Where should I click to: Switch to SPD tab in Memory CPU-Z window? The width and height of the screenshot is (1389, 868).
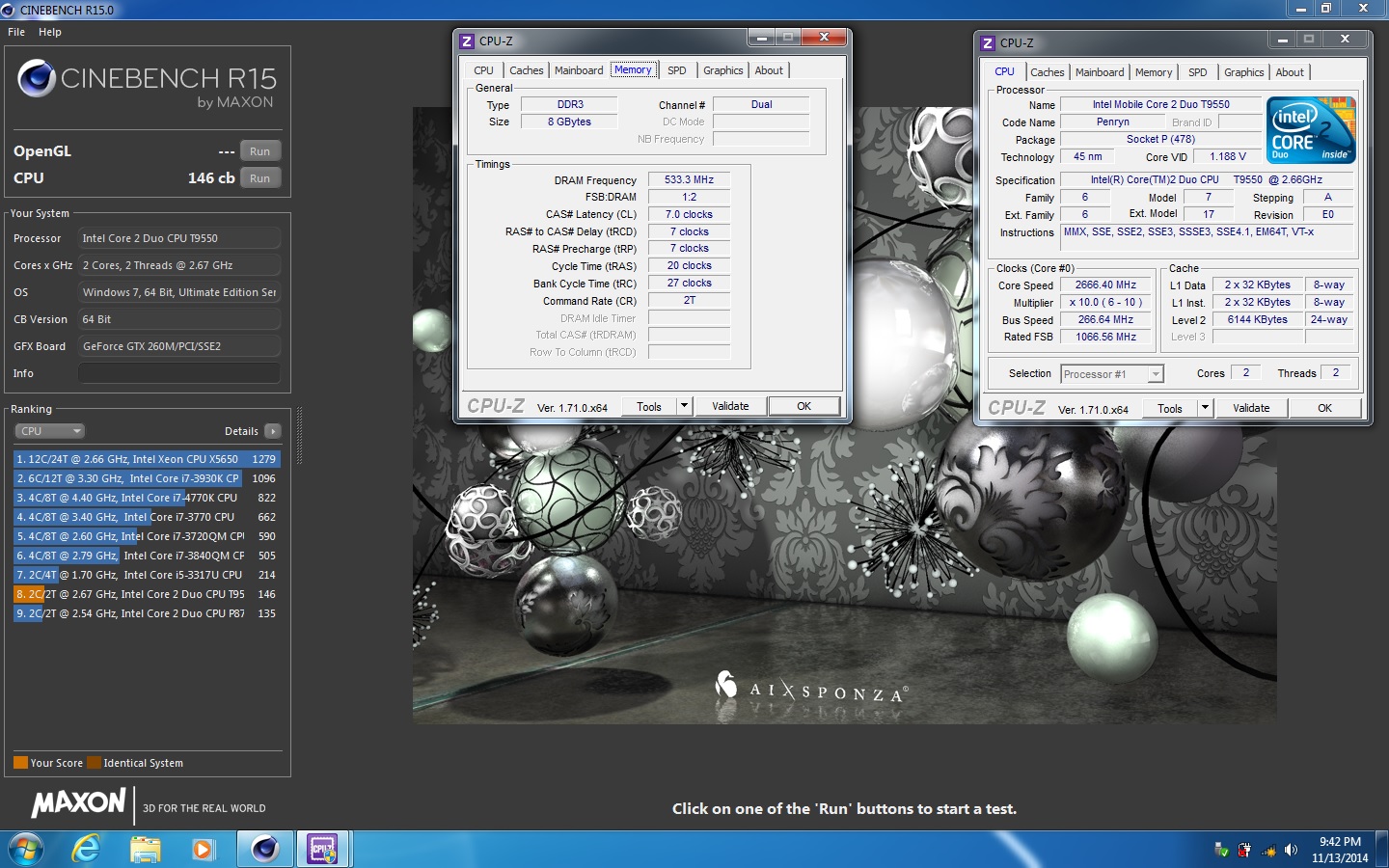click(x=677, y=70)
